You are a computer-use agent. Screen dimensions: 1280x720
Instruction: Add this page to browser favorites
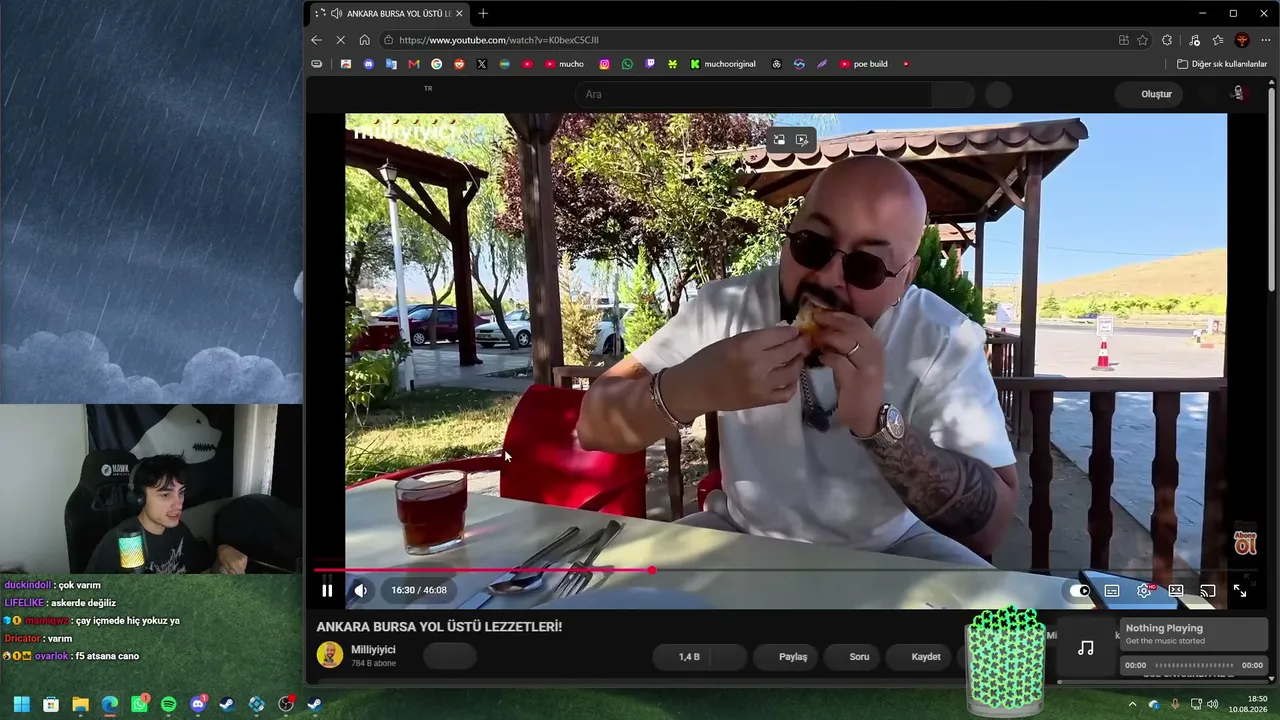[1143, 40]
